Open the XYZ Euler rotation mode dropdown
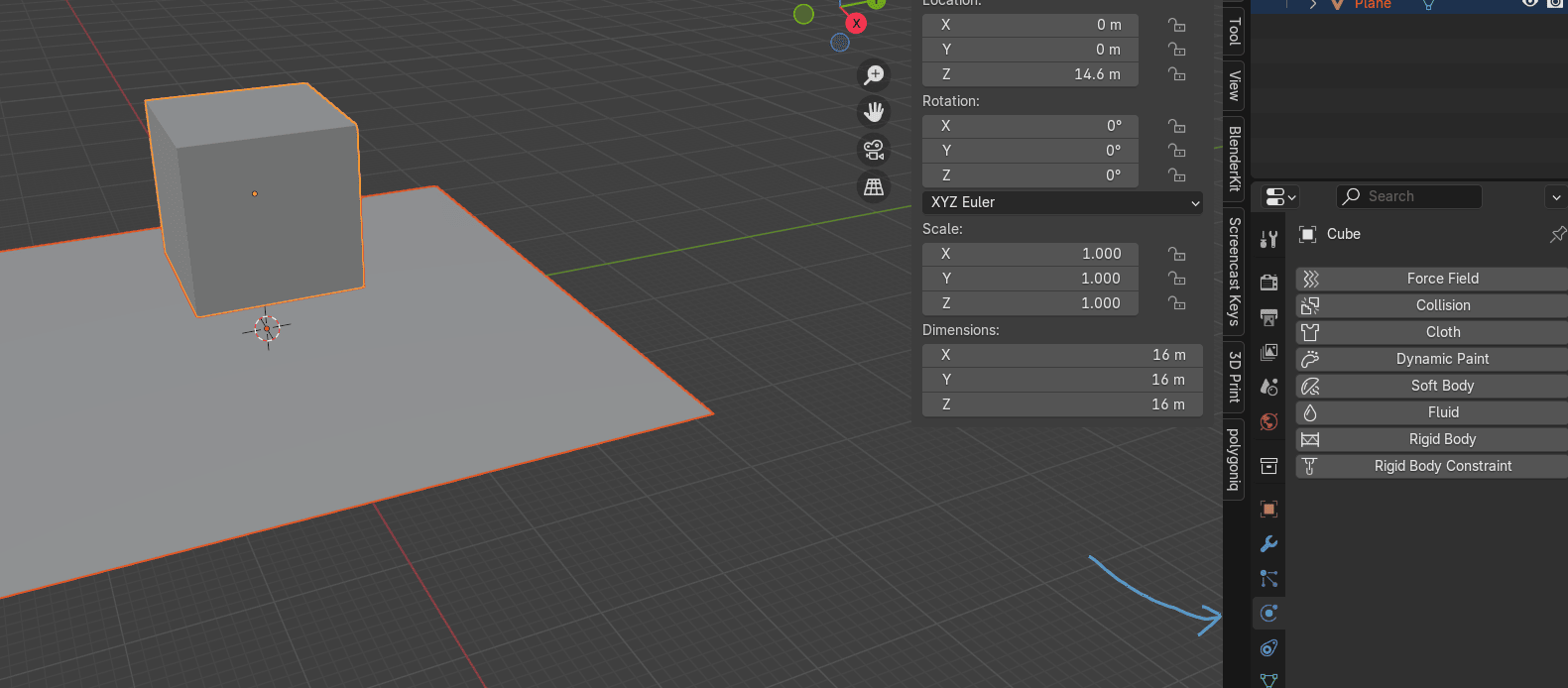Viewport: 1568px width, 688px height. pyautogui.click(x=1062, y=202)
